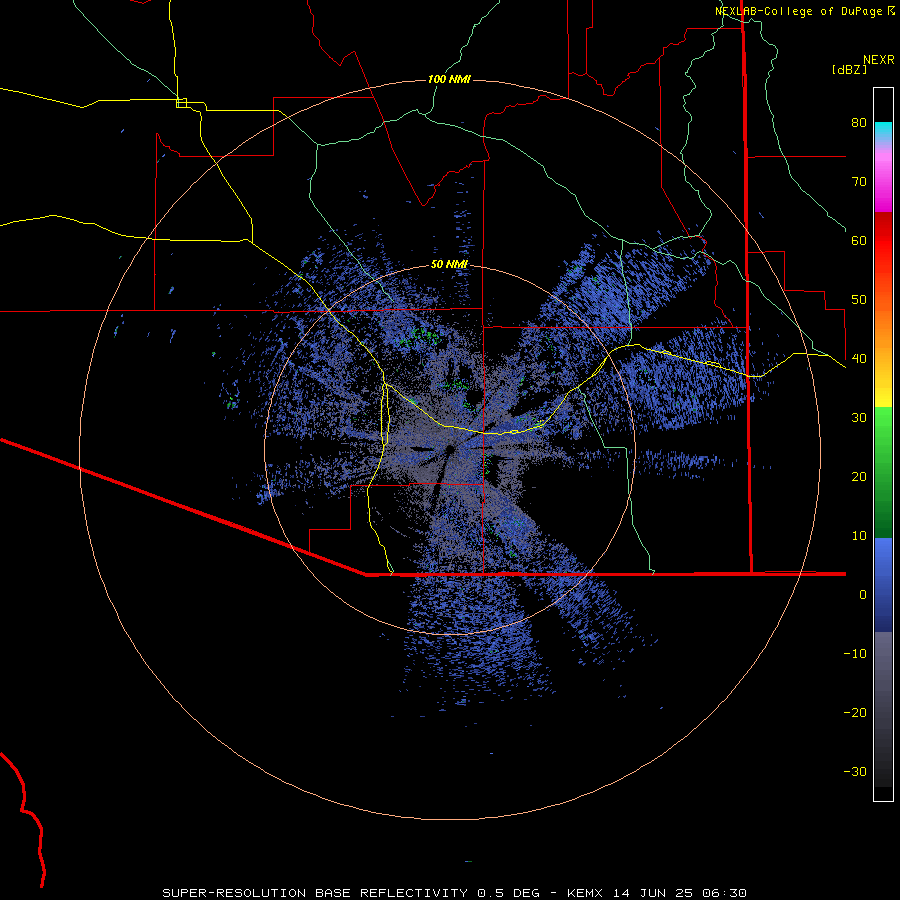Click the cyan band atop the color bar
This screenshot has width=900, height=900.
(883, 131)
